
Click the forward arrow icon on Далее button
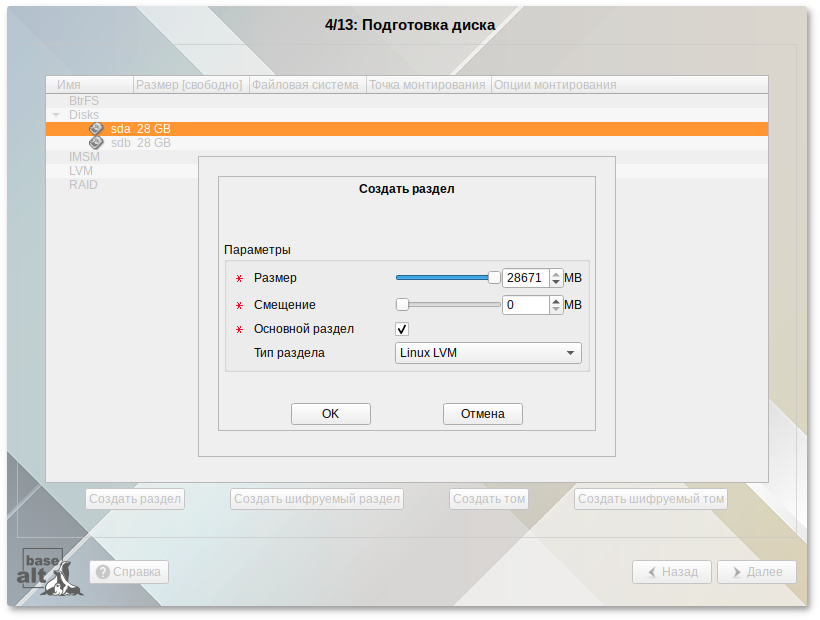pyautogui.click(x=737, y=572)
